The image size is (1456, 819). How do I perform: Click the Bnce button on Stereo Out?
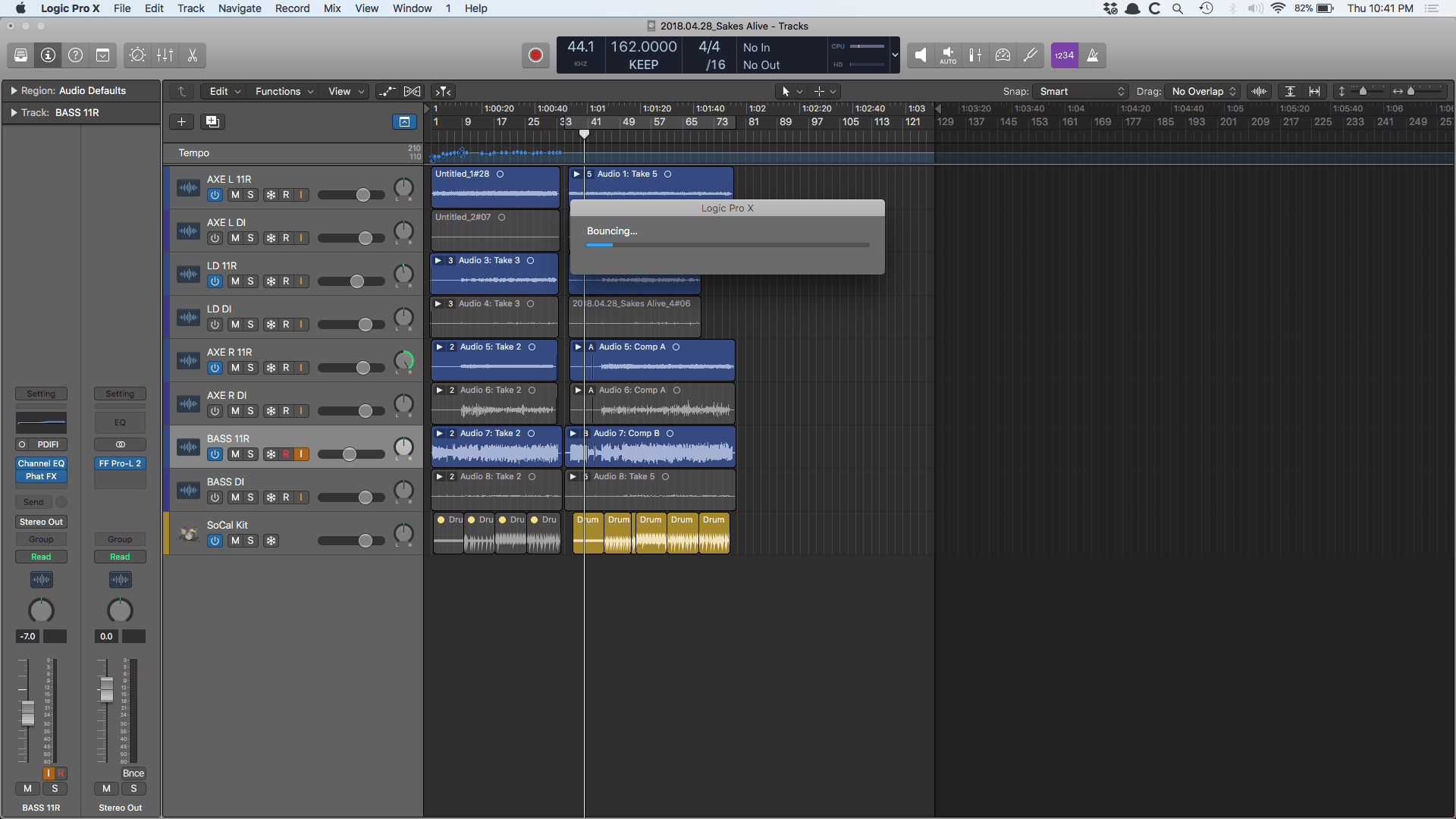coord(133,773)
